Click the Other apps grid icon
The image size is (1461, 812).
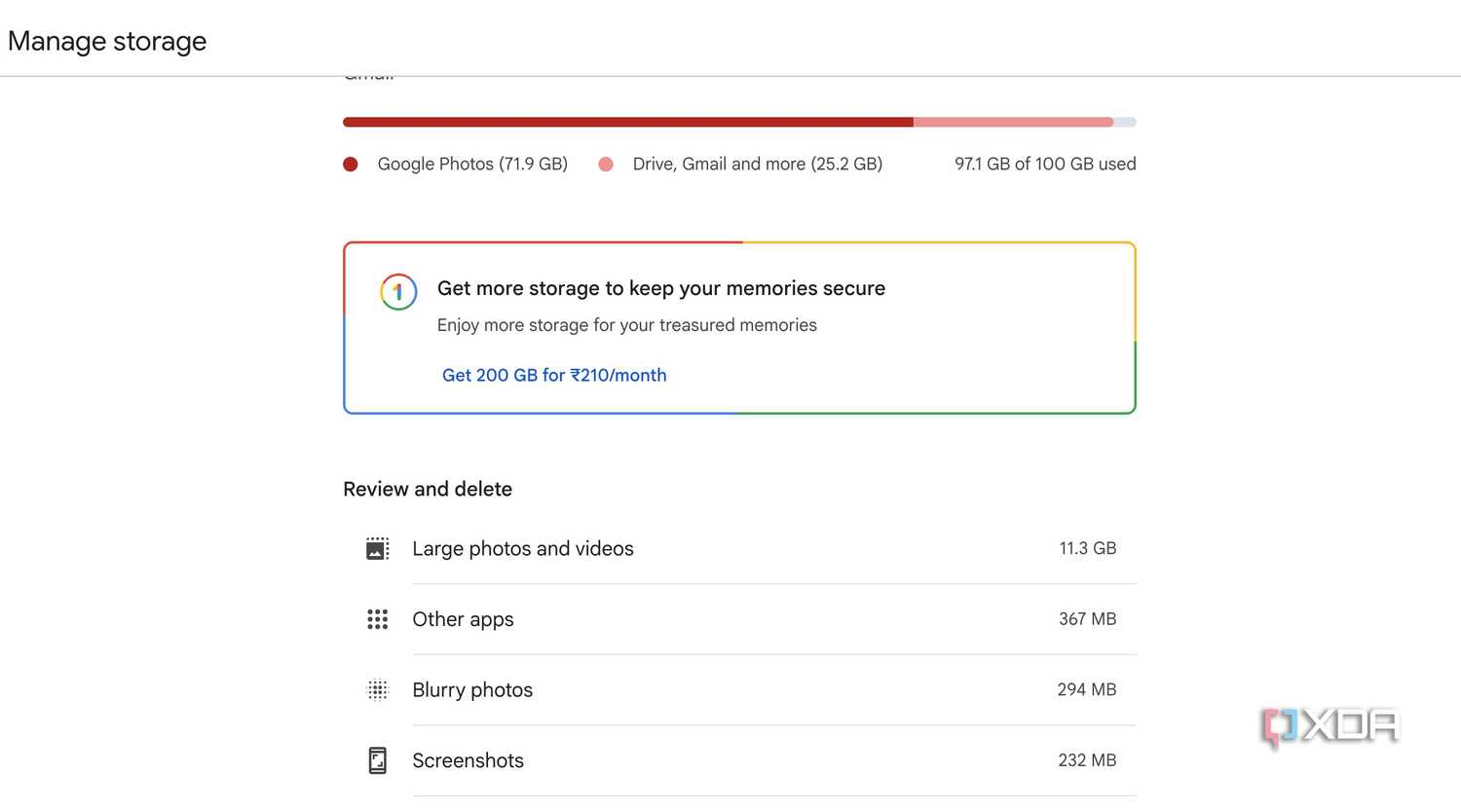[x=377, y=619]
